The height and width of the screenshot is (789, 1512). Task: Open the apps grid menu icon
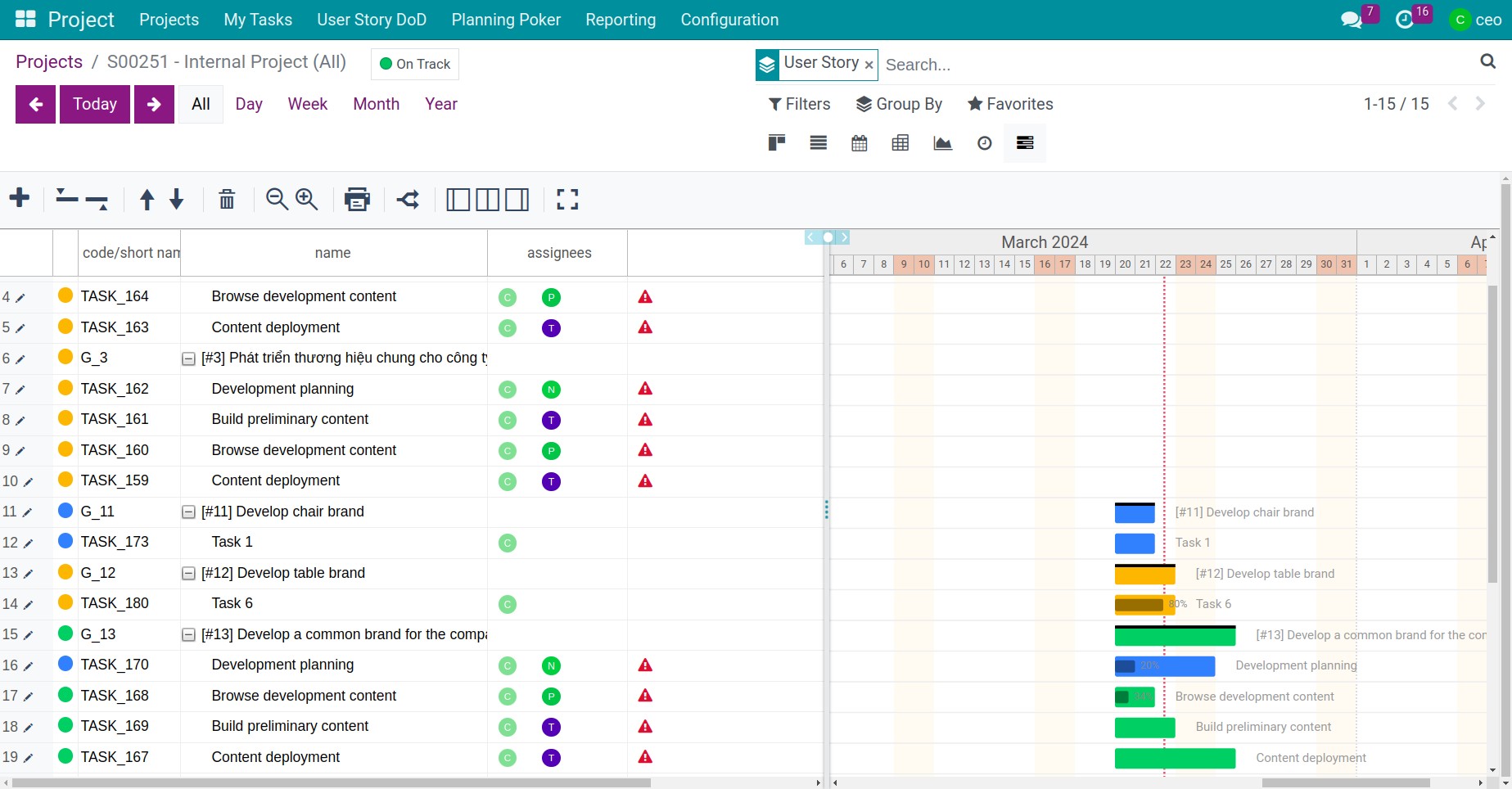(25, 19)
